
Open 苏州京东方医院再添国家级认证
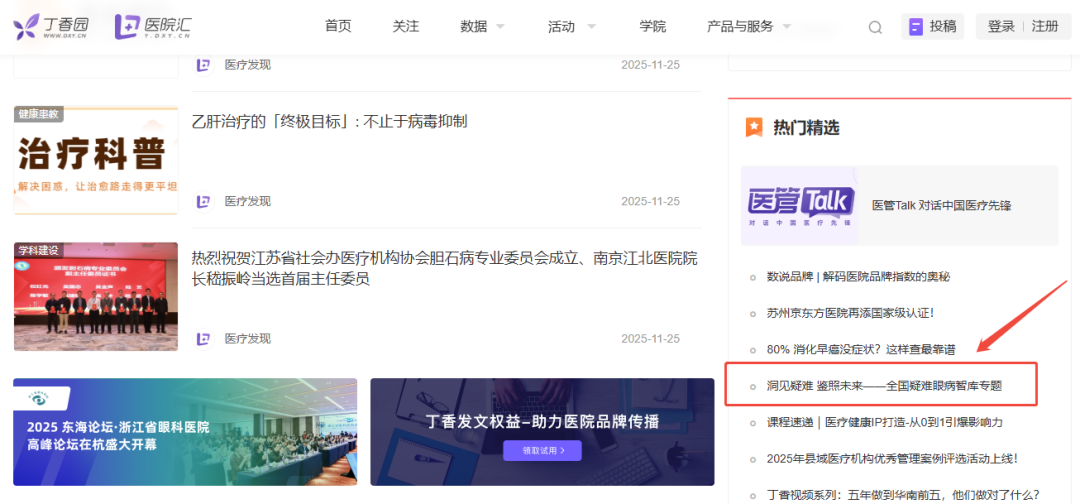tap(850, 313)
